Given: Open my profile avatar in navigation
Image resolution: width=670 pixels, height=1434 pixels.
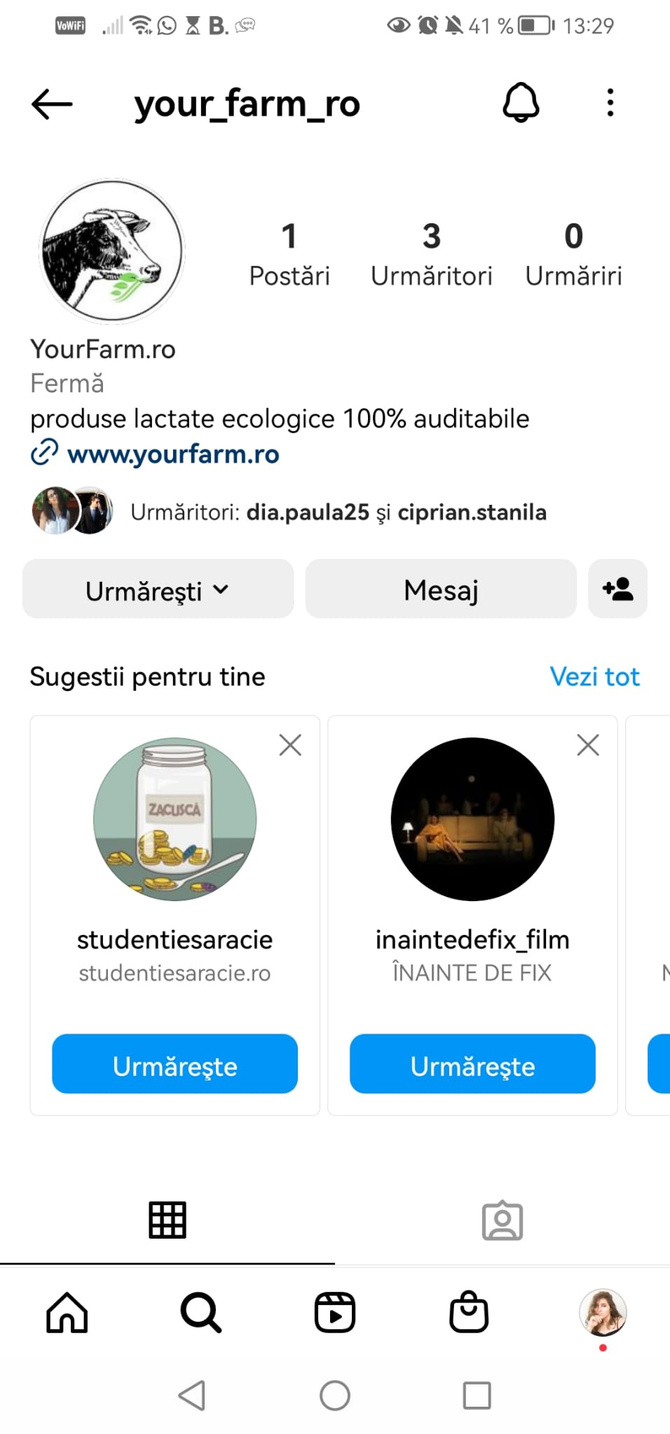Looking at the screenshot, I should tap(602, 1313).
